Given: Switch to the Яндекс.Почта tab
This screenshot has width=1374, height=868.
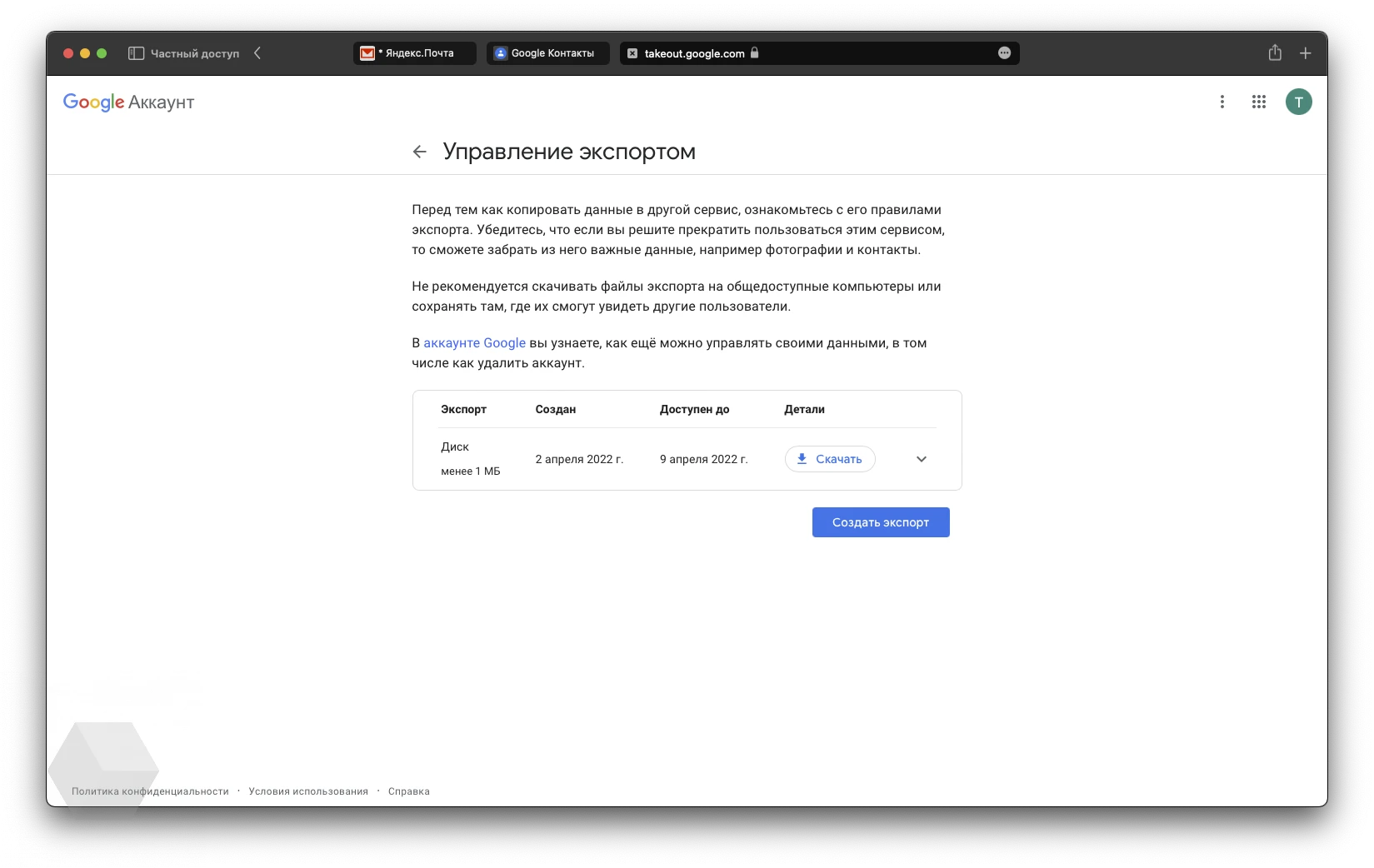Looking at the screenshot, I should pyautogui.click(x=415, y=53).
